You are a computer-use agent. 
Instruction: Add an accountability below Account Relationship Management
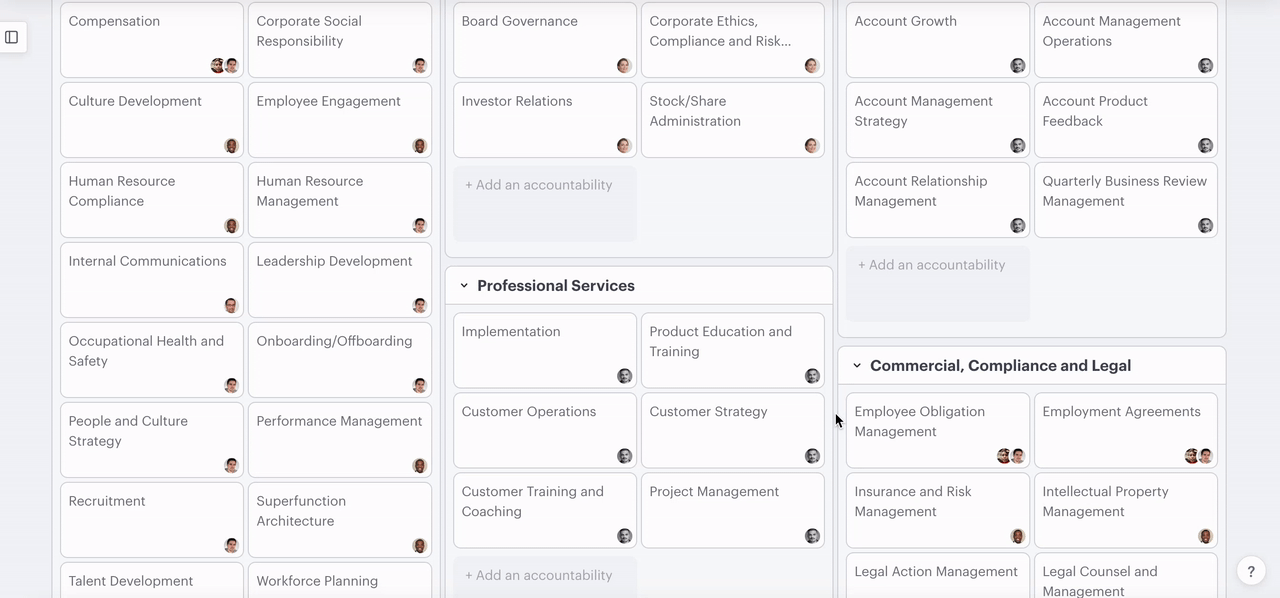[932, 265]
